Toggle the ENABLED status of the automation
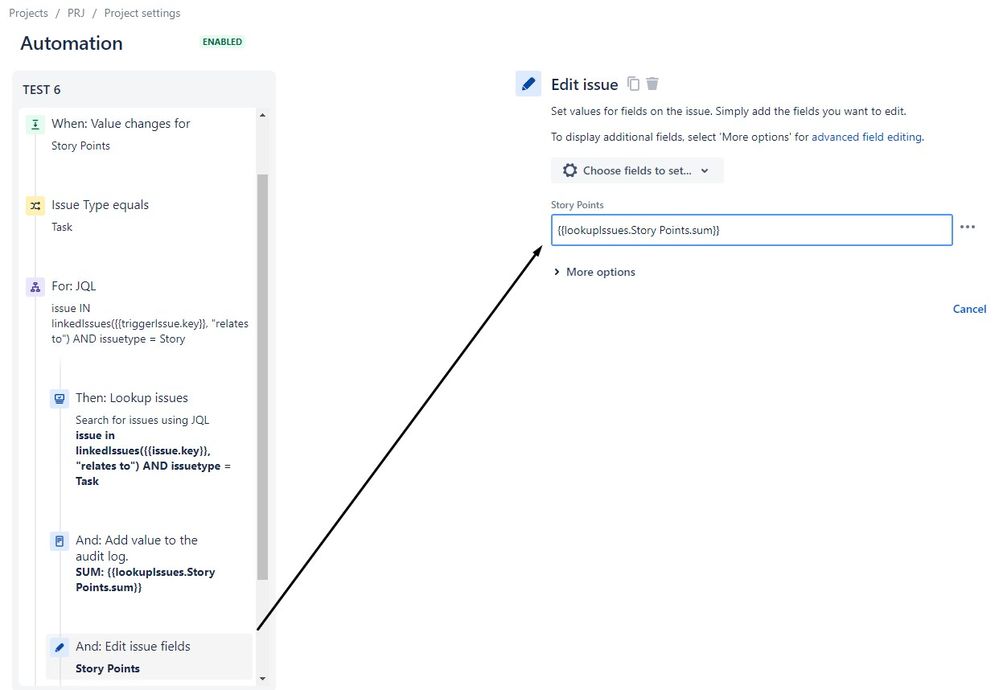999x690 pixels. pyautogui.click(x=221, y=42)
